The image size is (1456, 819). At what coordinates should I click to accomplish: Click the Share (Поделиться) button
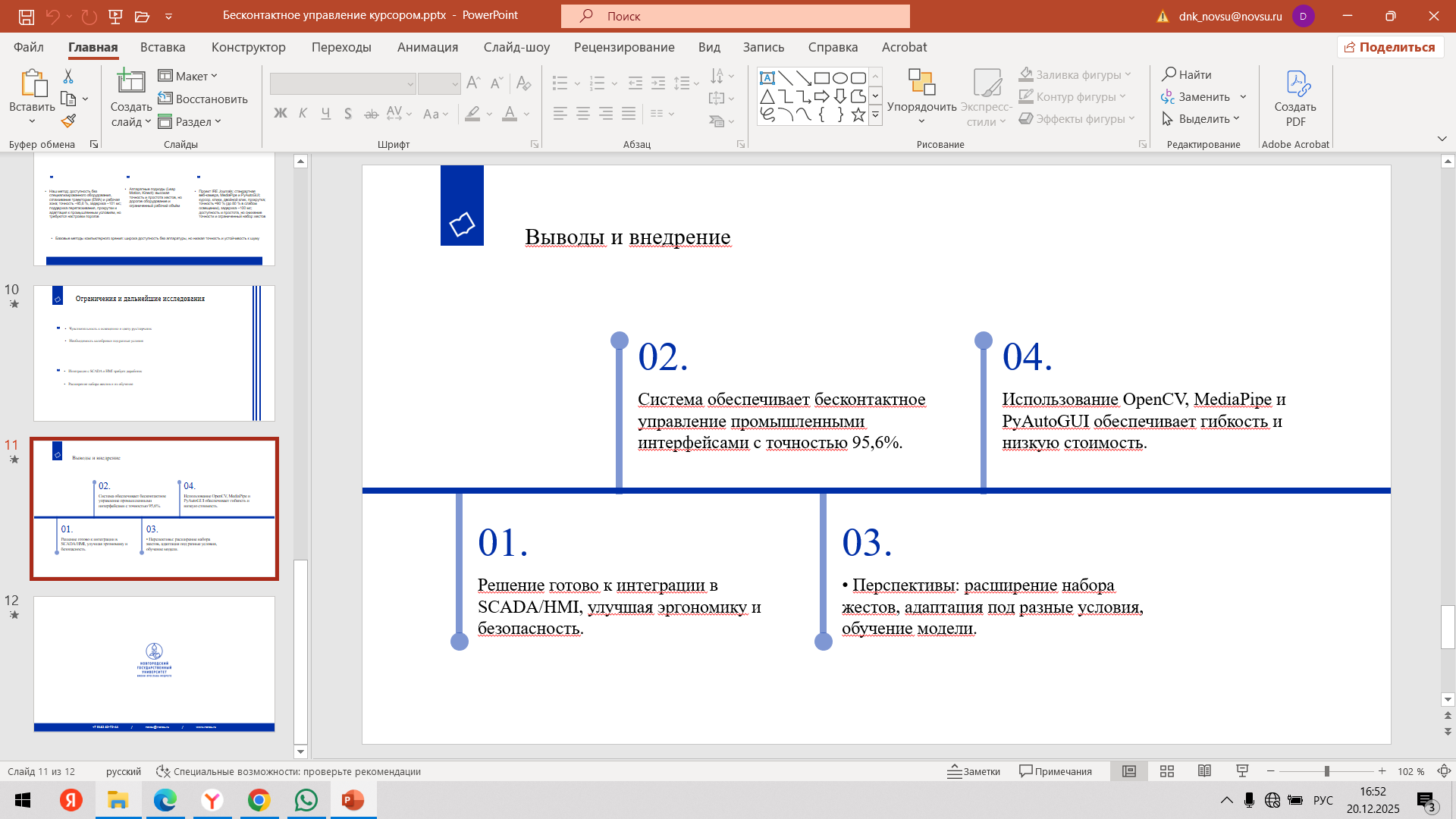(x=1390, y=47)
